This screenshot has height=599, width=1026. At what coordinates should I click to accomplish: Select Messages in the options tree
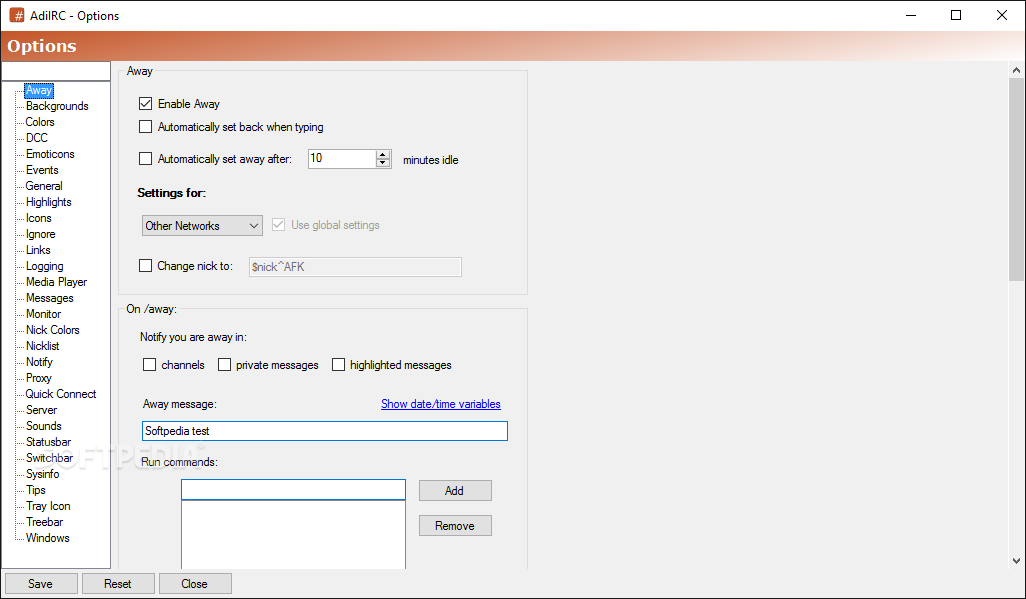point(49,298)
